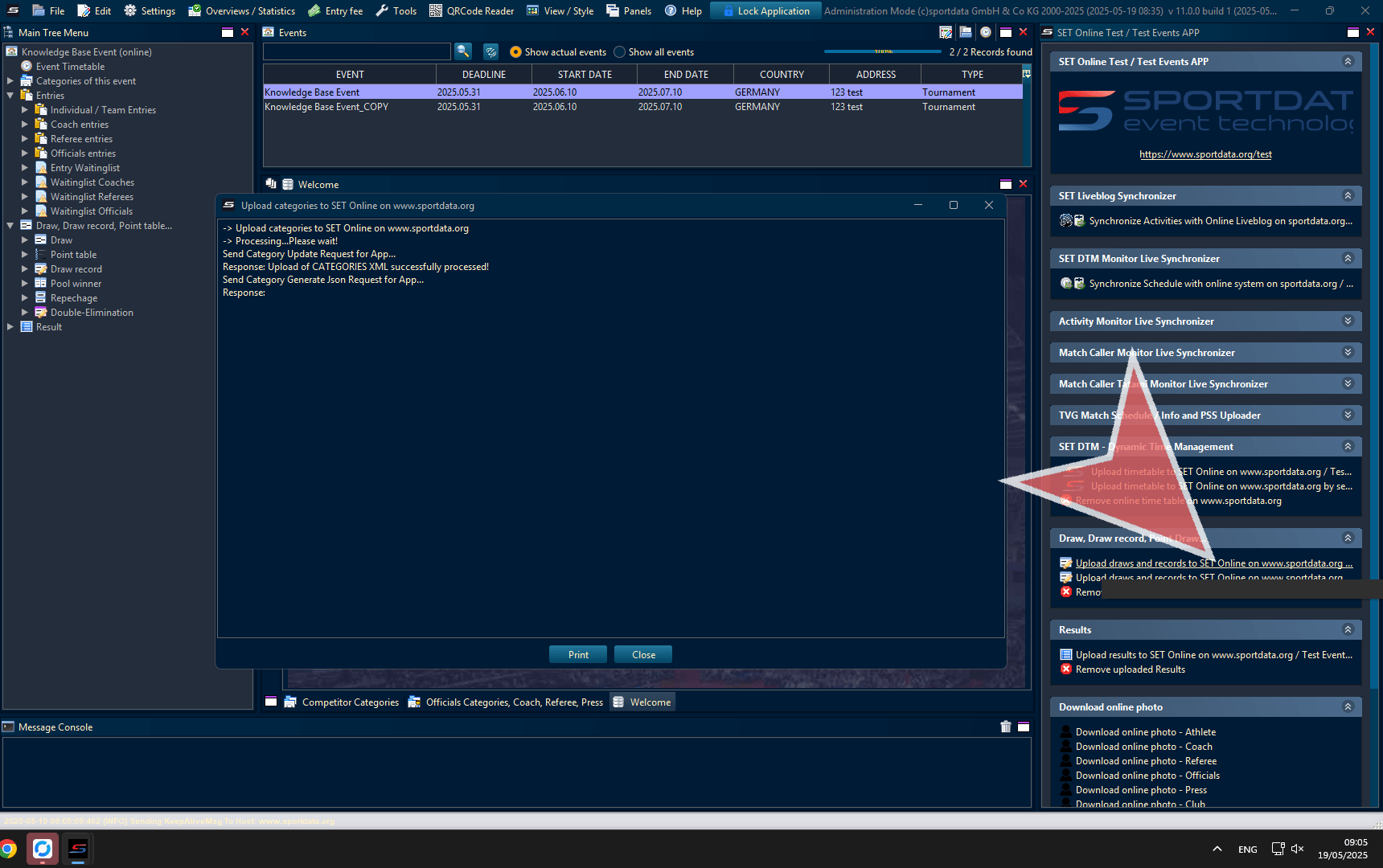Select the Knowledge Base Event_COPY row

pyautogui.click(x=326, y=107)
